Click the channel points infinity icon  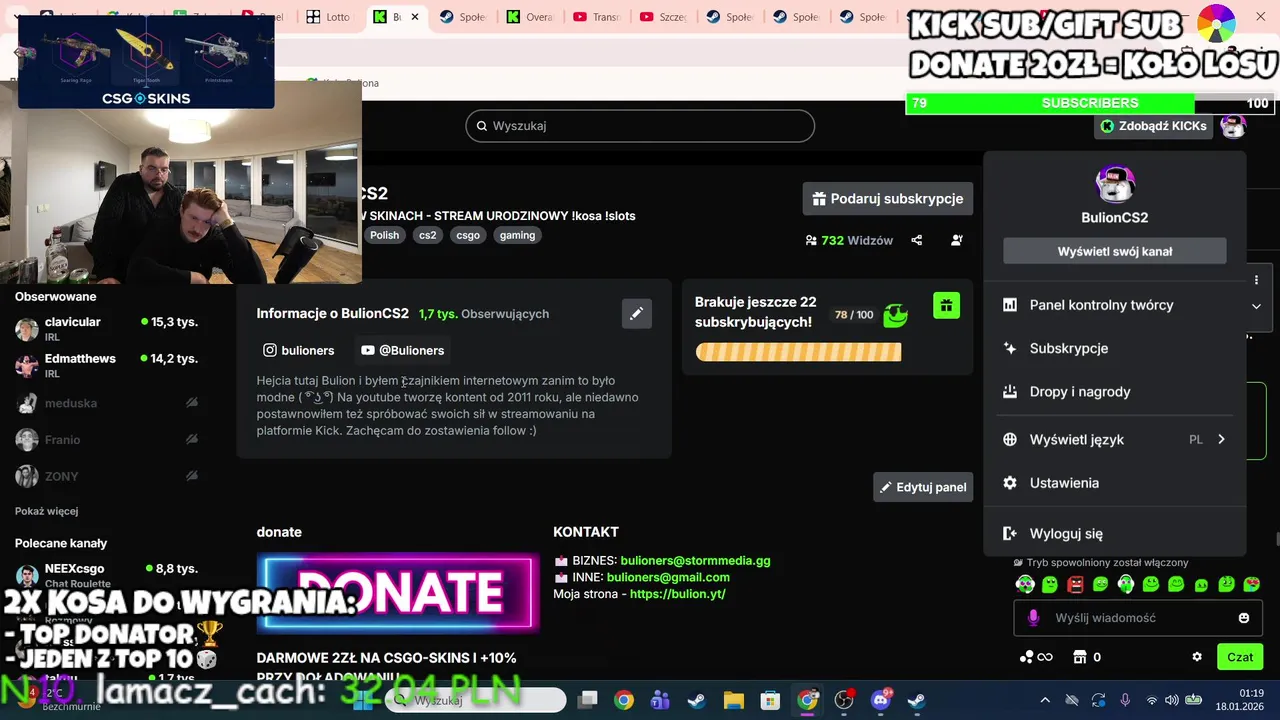click(1035, 657)
